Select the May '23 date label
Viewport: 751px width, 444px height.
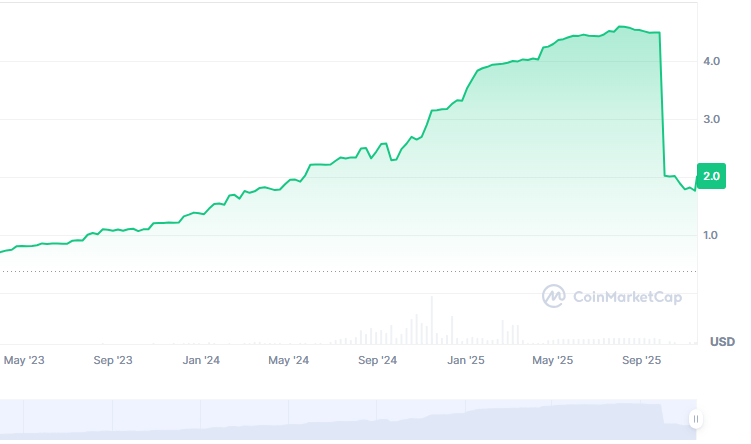pyautogui.click(x=24, y=360)
